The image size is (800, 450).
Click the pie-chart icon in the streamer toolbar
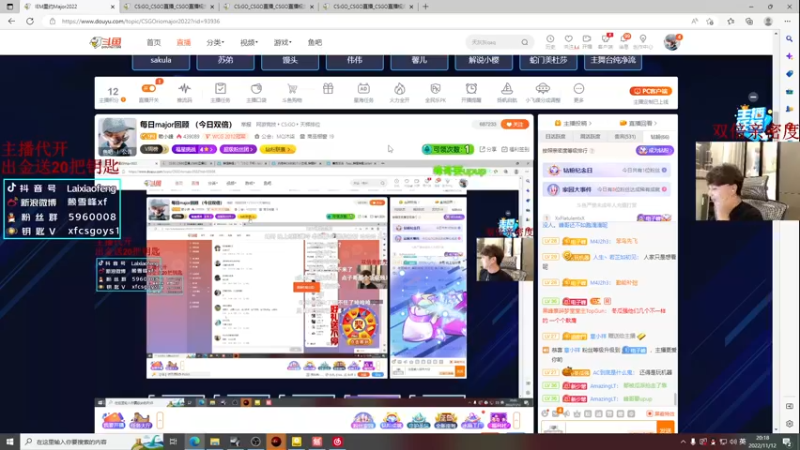coord(256,89)
